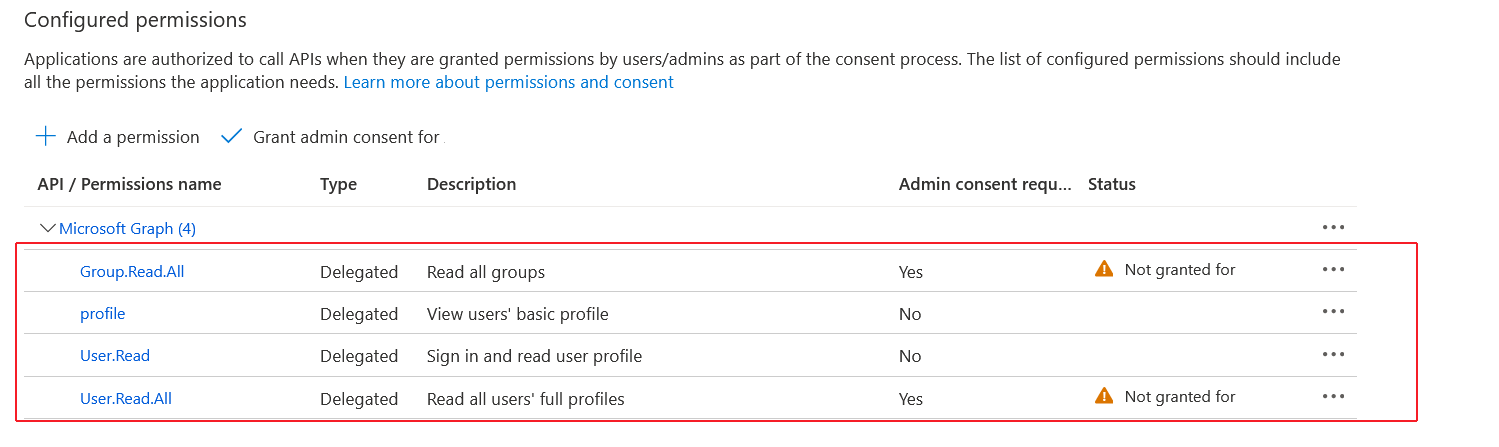Click the checkmark icon for Grant admin consent
Image resolution: width=1499 pixels, height=447 pixels.
pos(232,137)
